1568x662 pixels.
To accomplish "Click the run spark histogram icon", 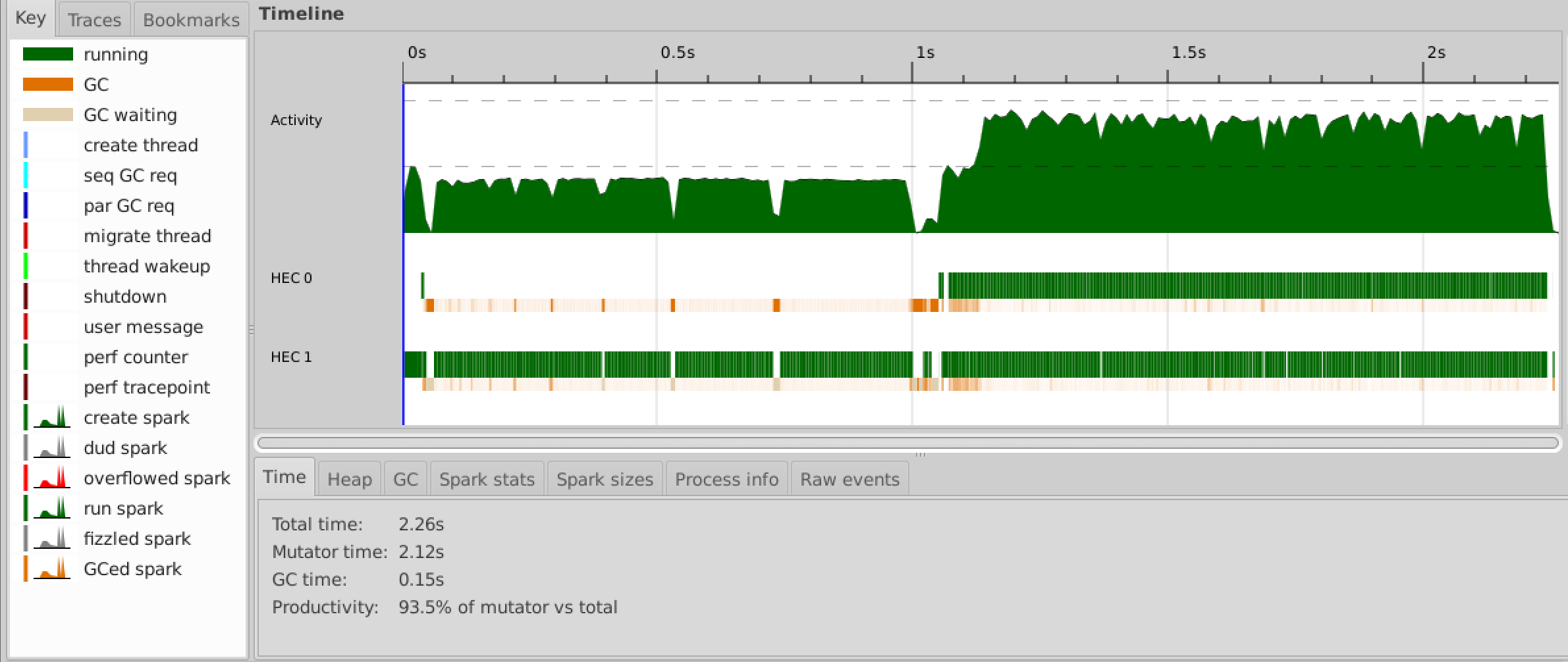I will [51, 509].
